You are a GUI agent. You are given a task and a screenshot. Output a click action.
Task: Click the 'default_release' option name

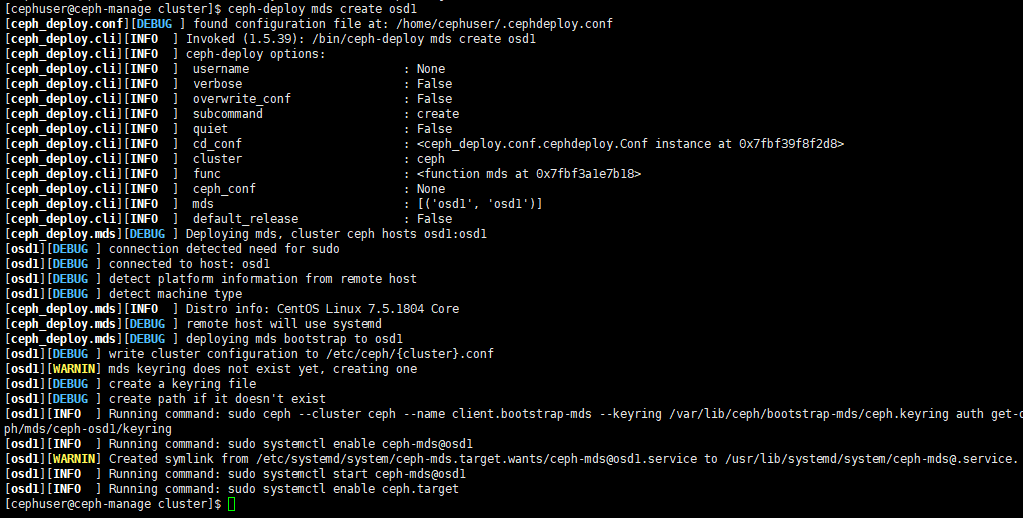[245, 219]
